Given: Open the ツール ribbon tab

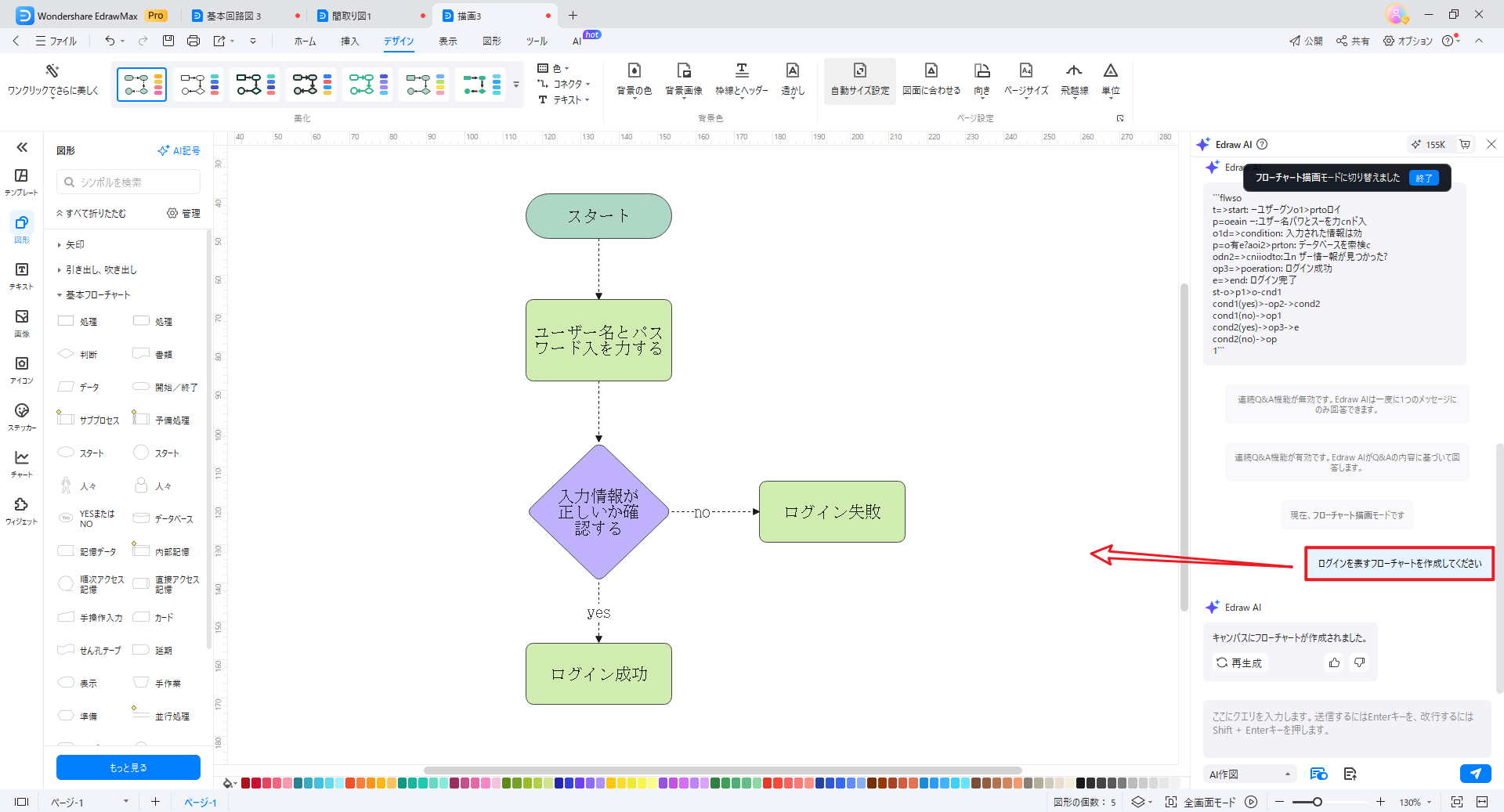Looking at the screenshot, I should tap(537, 41).
